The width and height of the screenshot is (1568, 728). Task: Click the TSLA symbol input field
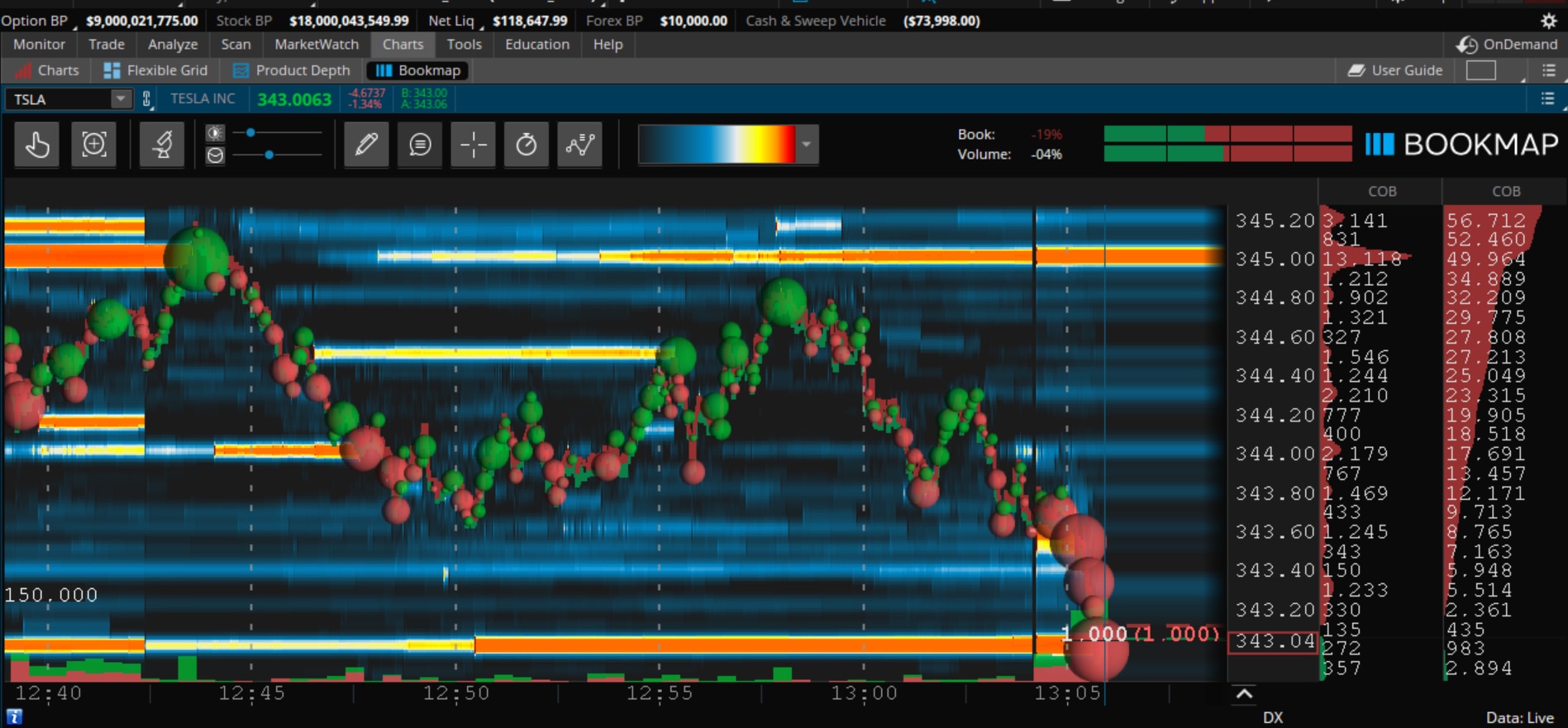point(58,99)
